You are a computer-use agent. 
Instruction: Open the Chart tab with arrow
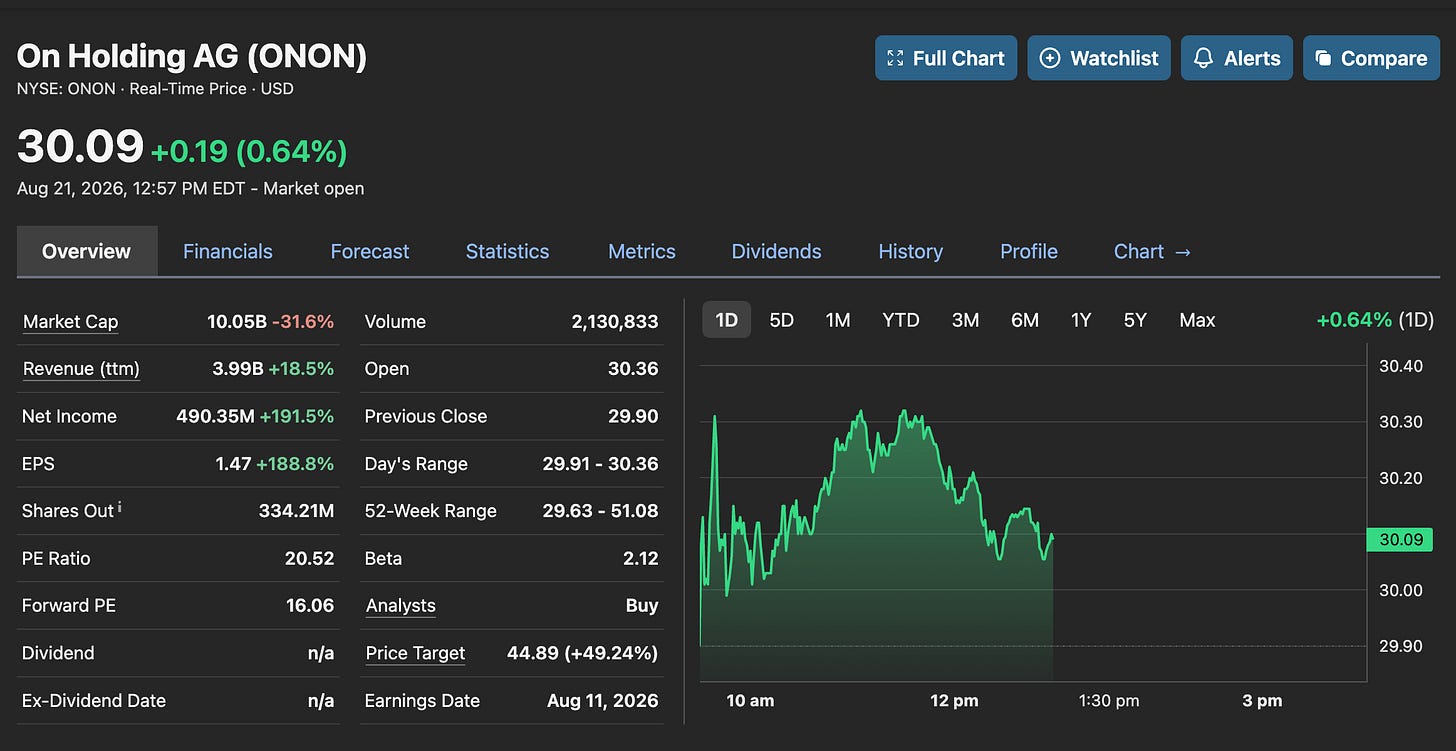click(1152, 251)
